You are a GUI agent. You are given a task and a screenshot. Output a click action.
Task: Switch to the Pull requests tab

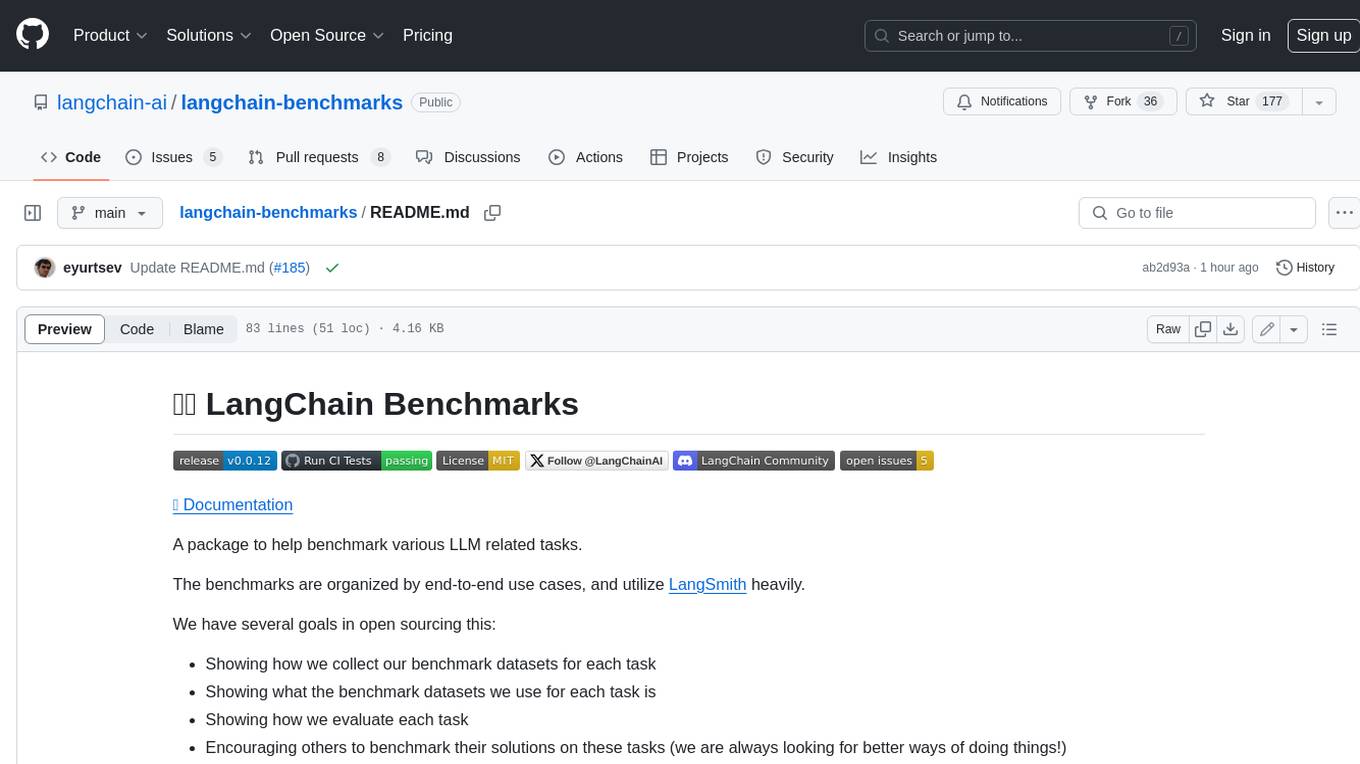(319, 157)
